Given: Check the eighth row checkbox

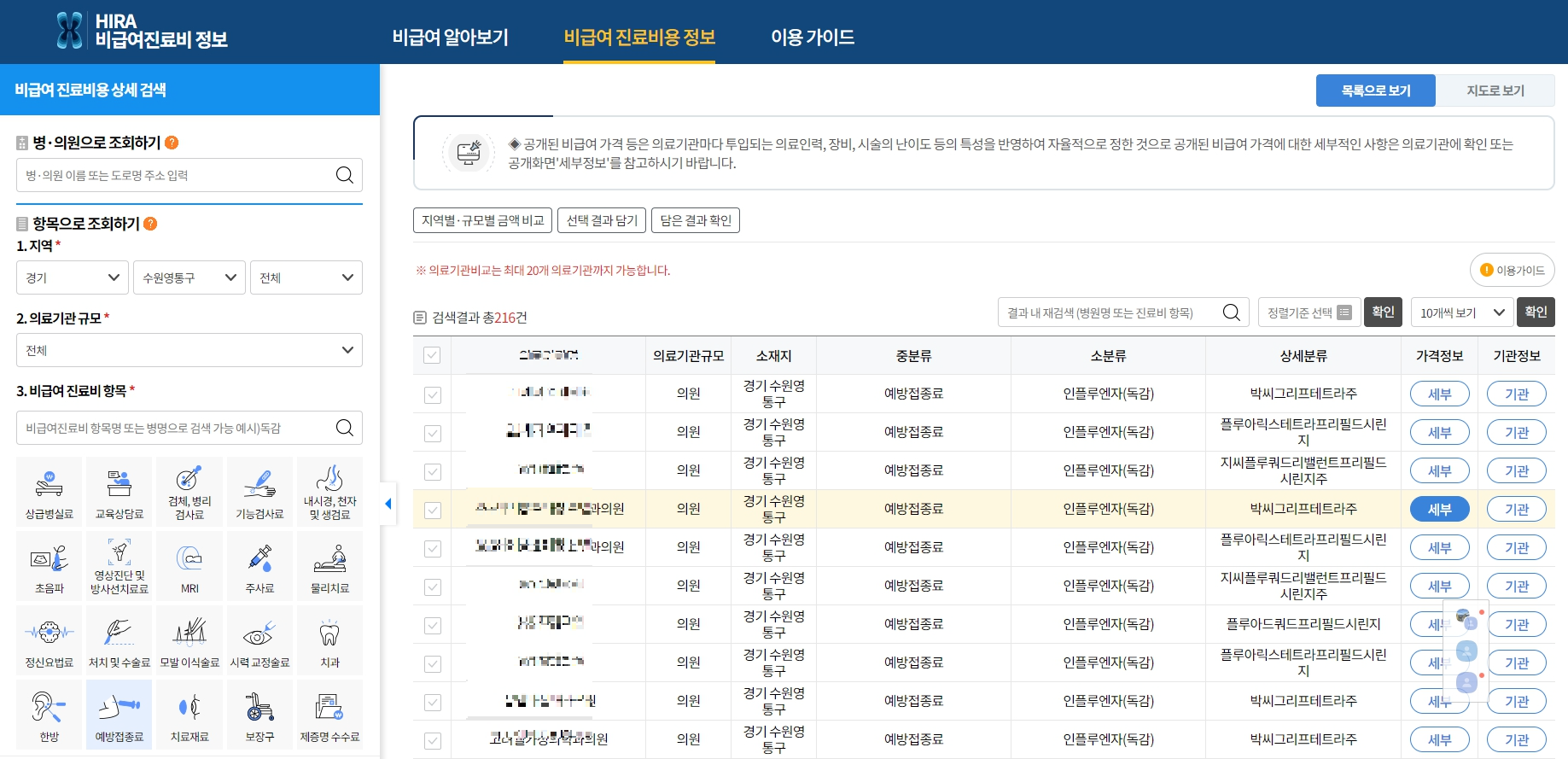Looking at the screenshot, I should click(x=433, y=663).
